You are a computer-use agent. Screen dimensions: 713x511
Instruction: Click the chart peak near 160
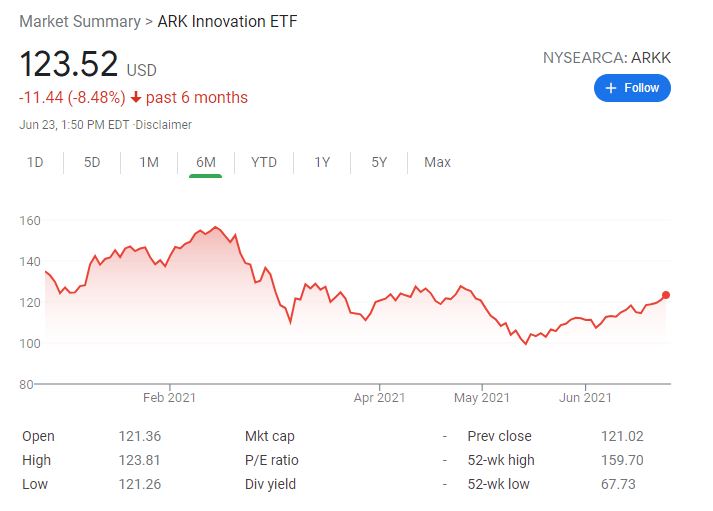(x=215, y=227)
